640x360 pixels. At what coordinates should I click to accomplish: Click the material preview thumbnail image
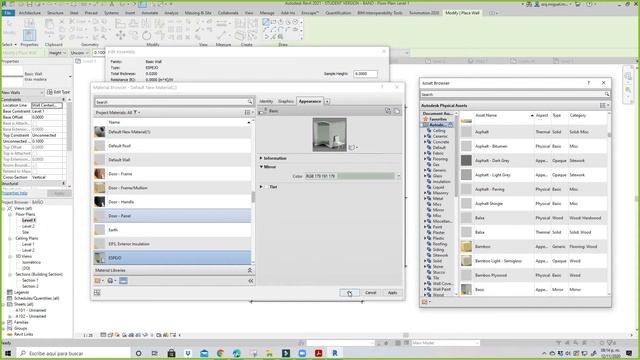(329, 135)
